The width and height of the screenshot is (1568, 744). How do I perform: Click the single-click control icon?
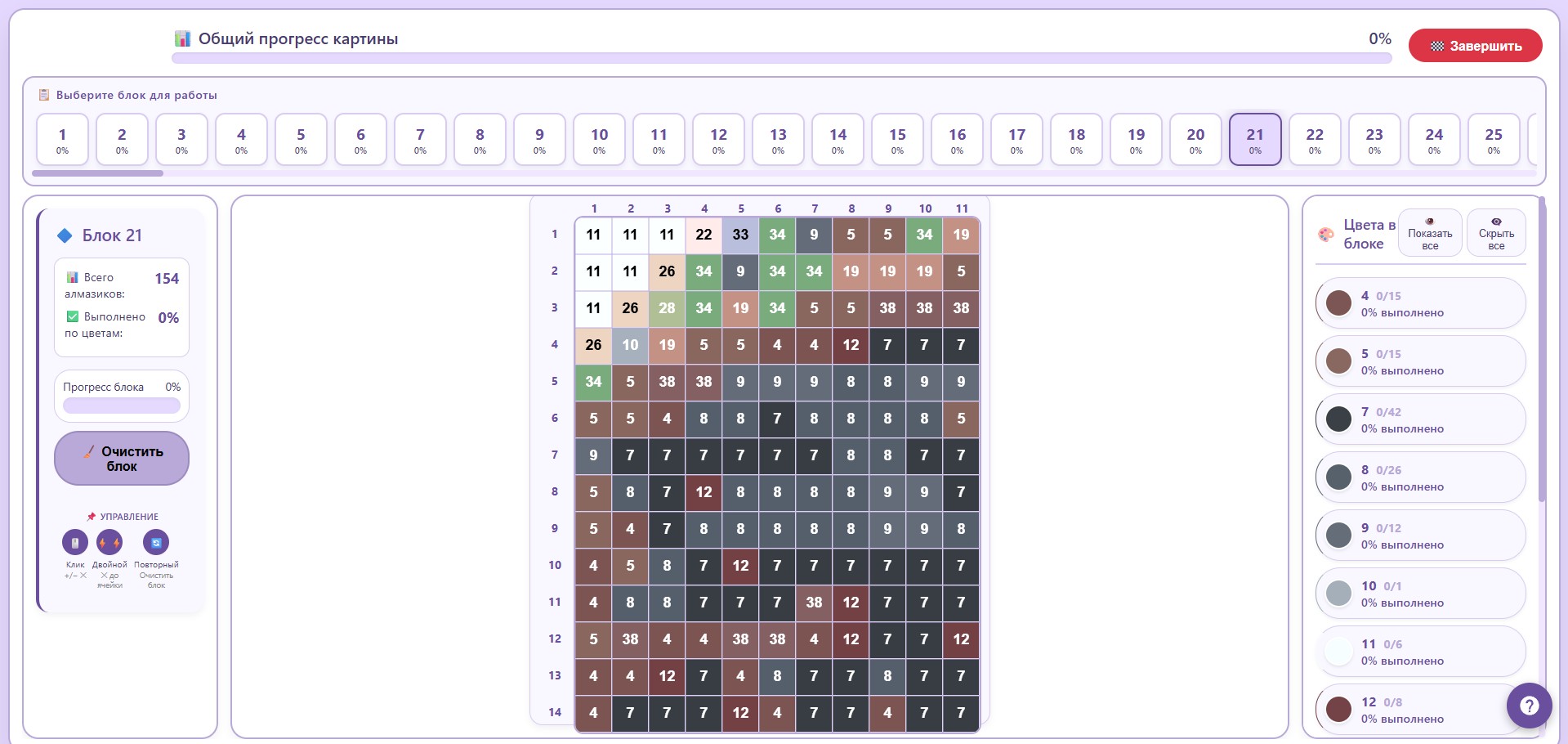pos(75,543)
